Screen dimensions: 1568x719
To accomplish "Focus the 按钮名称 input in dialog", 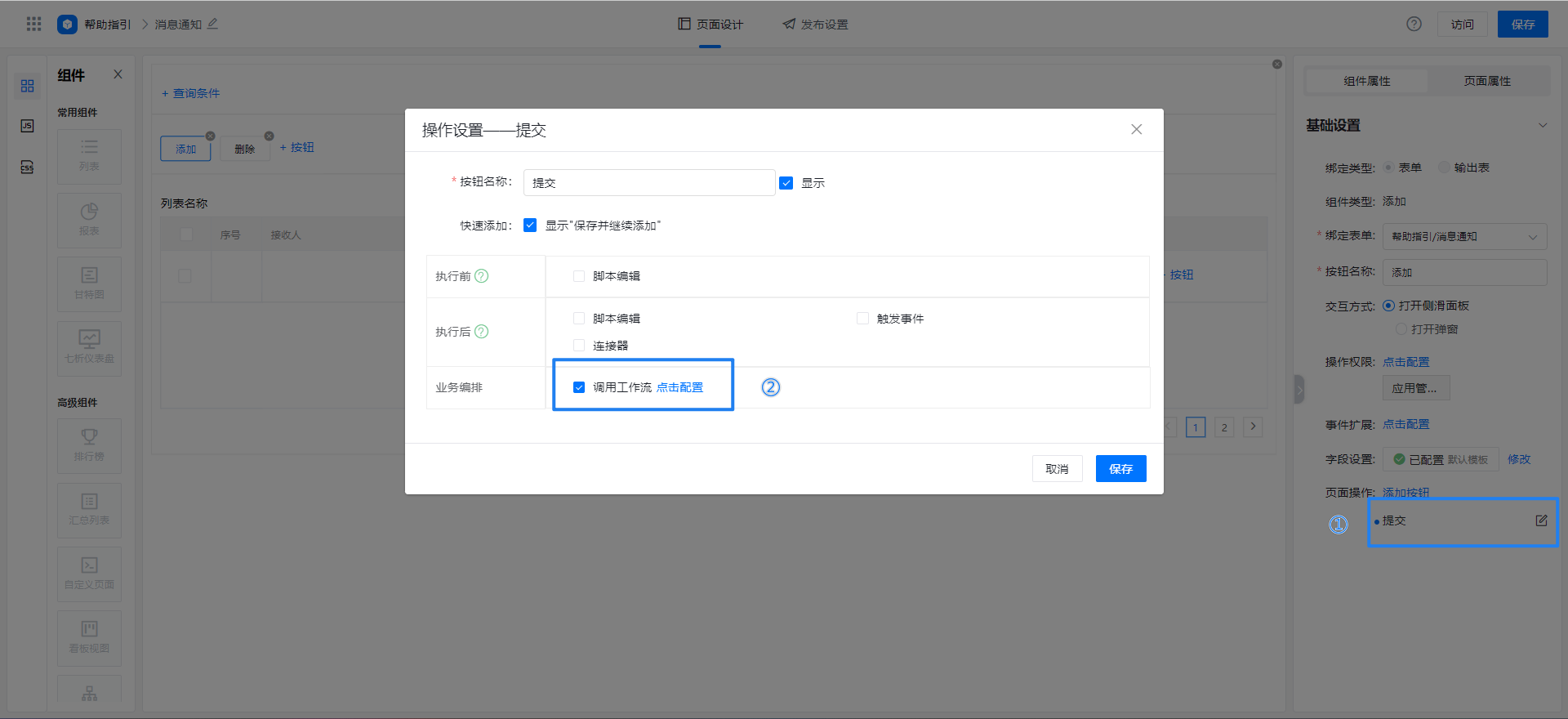I will coord(649,183).
